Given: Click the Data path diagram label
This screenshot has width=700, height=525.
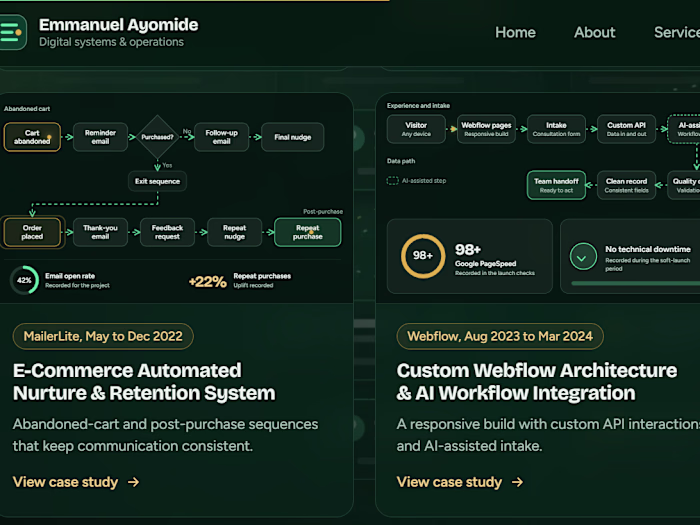Looking at the screenshot, I should (401, 161).
